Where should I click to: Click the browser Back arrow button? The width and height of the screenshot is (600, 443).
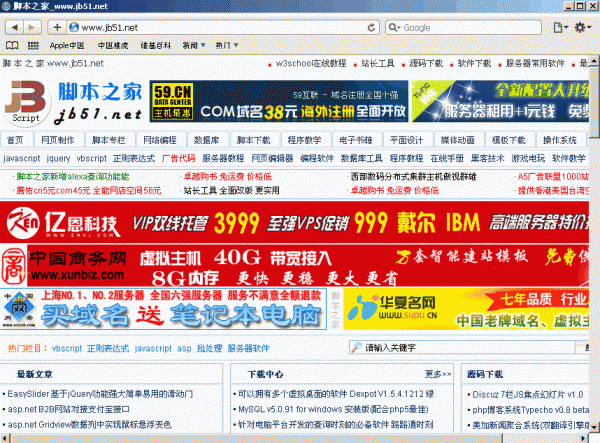[14, 28]
